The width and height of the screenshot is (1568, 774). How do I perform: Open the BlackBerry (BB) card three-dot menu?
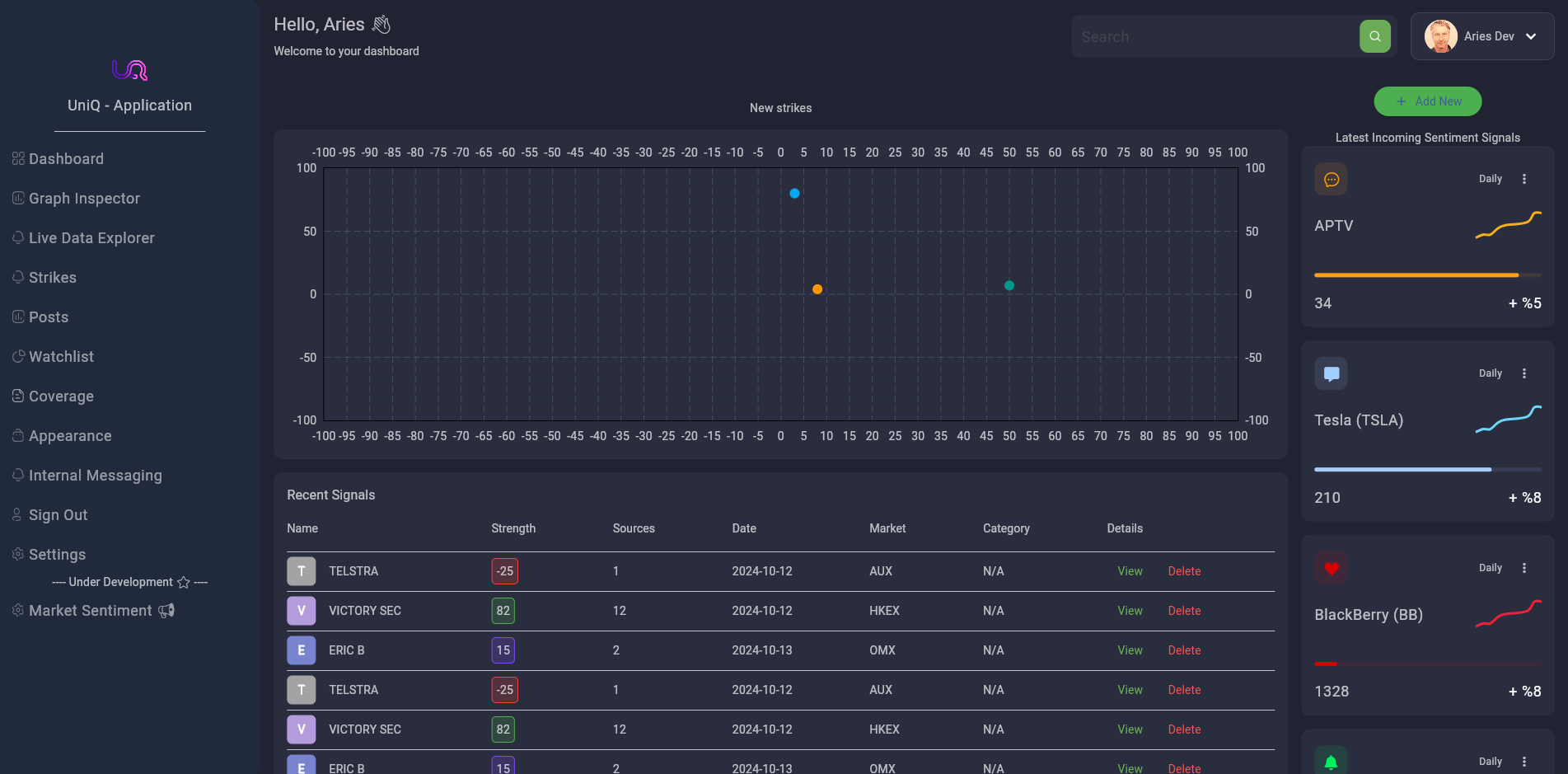[1524, 568]
